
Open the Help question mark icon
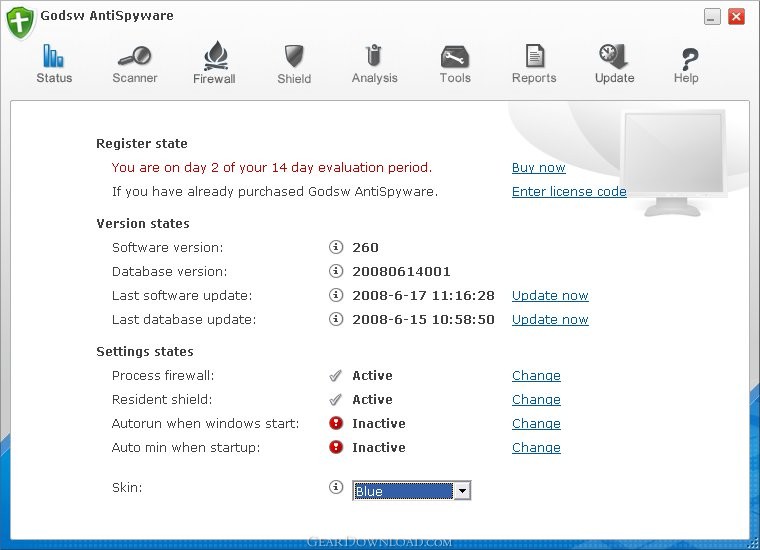point(689,59)
